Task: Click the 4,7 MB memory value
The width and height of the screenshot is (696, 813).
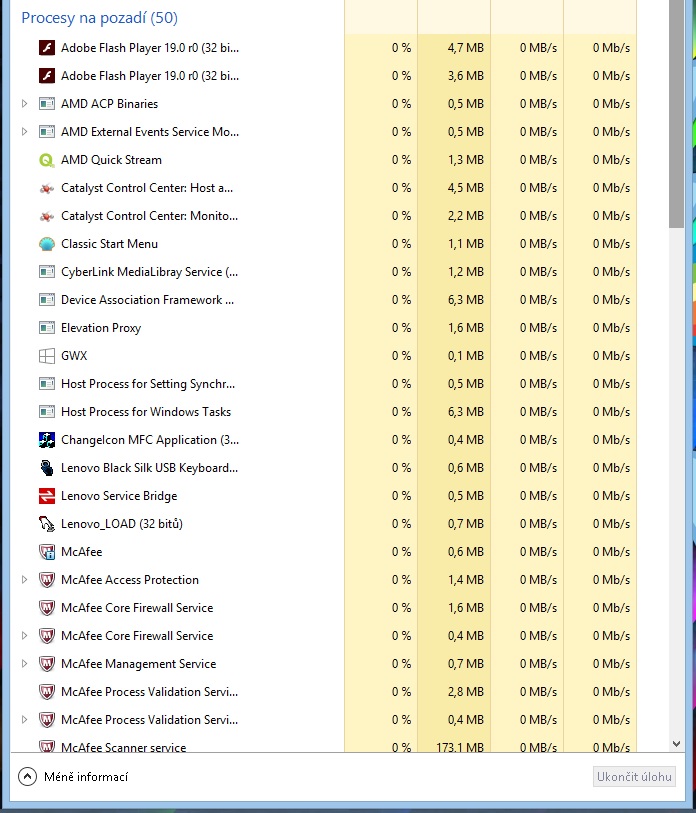Action: pos(466,48)
